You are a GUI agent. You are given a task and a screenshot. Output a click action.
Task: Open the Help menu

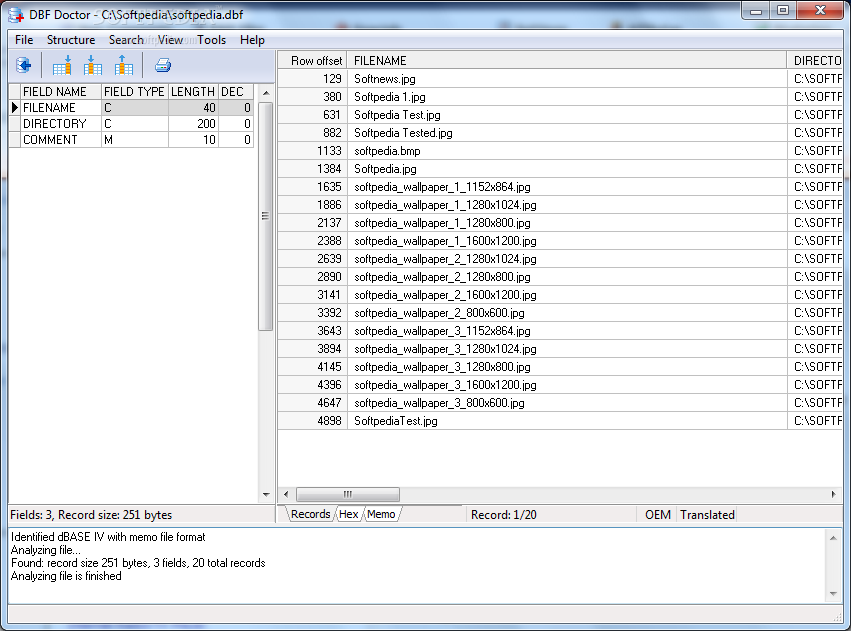(252, 40)
